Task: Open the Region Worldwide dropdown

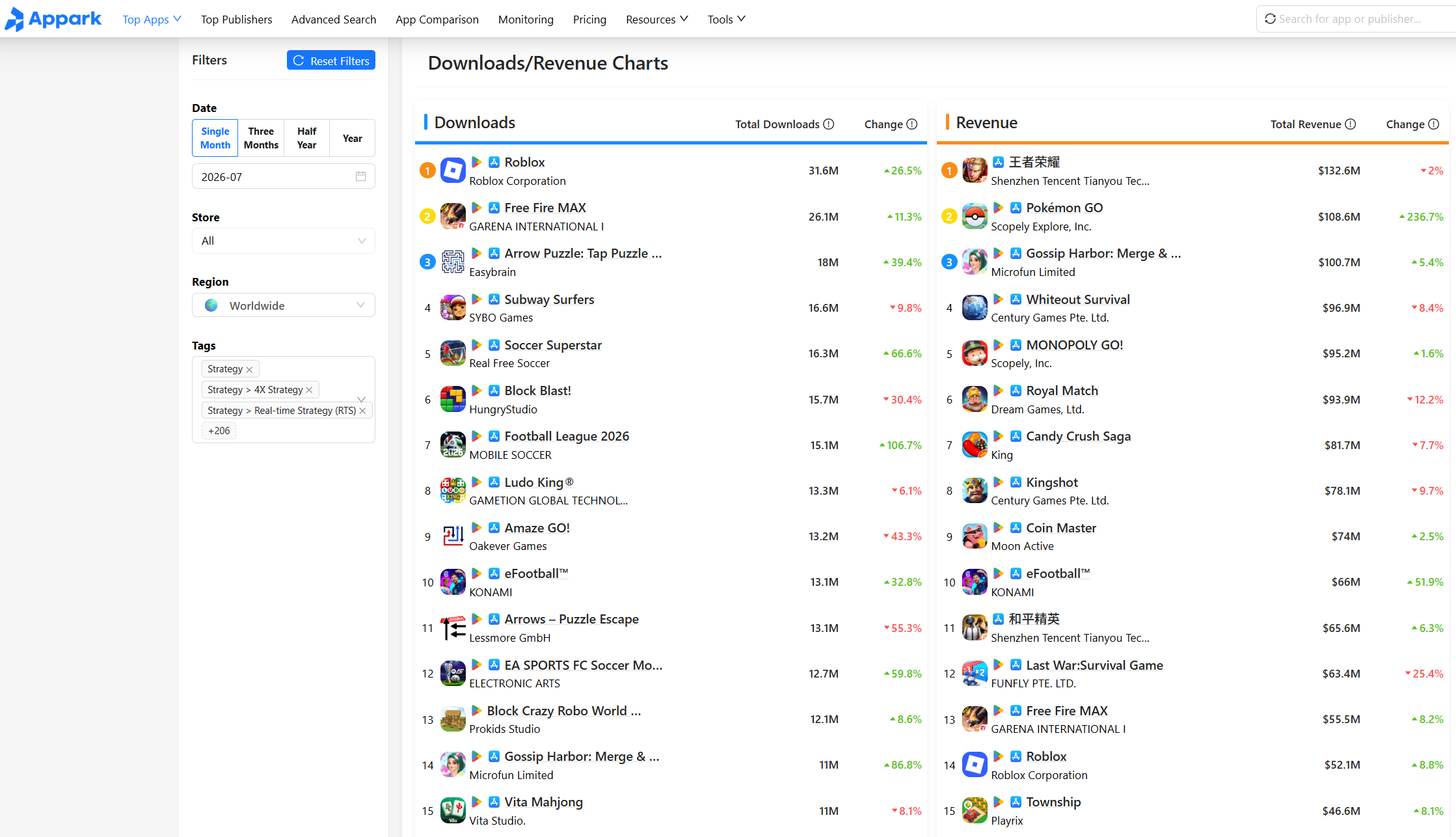Action: click(x=284, y=305)
